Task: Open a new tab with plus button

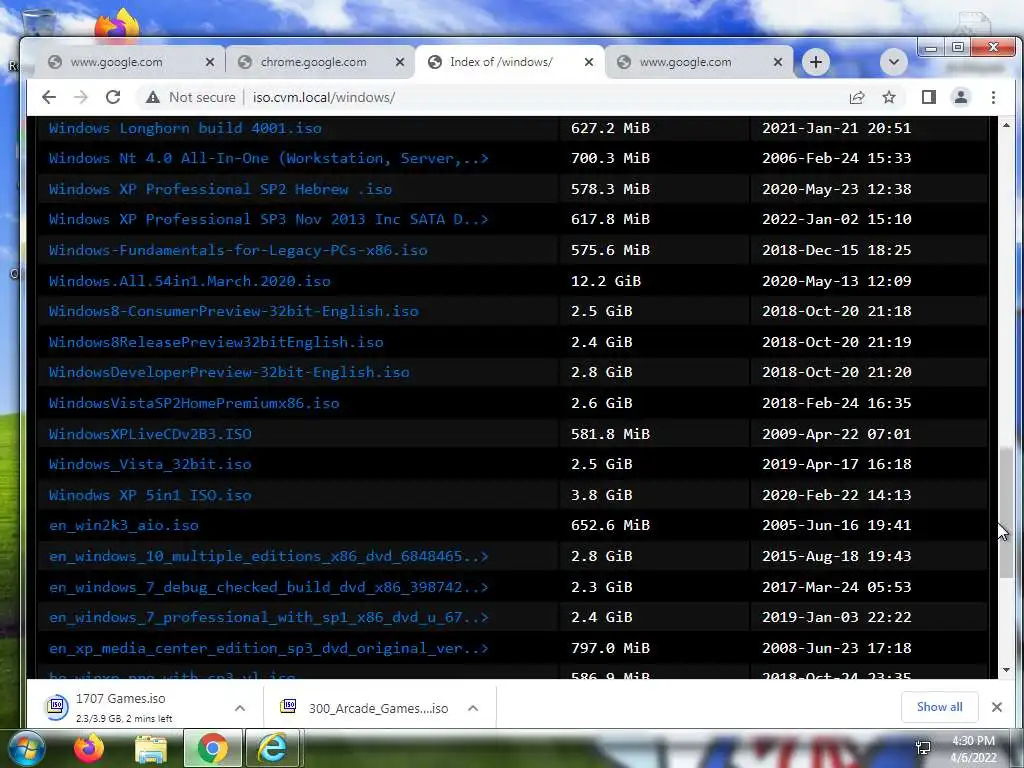Action: 816,62
